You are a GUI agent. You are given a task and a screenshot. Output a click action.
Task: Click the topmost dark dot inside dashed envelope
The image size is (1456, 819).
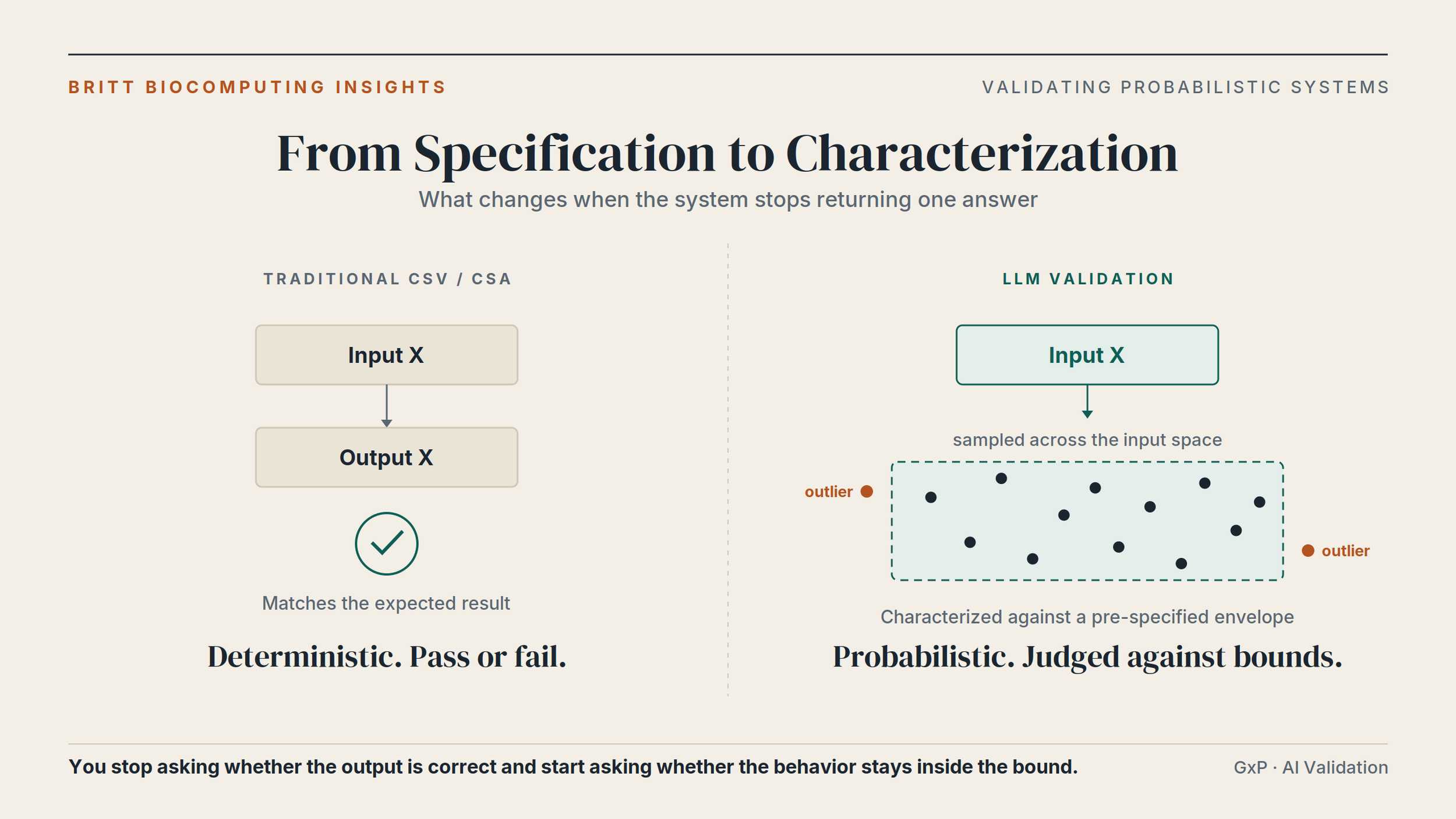click(x=1001, y=478)
